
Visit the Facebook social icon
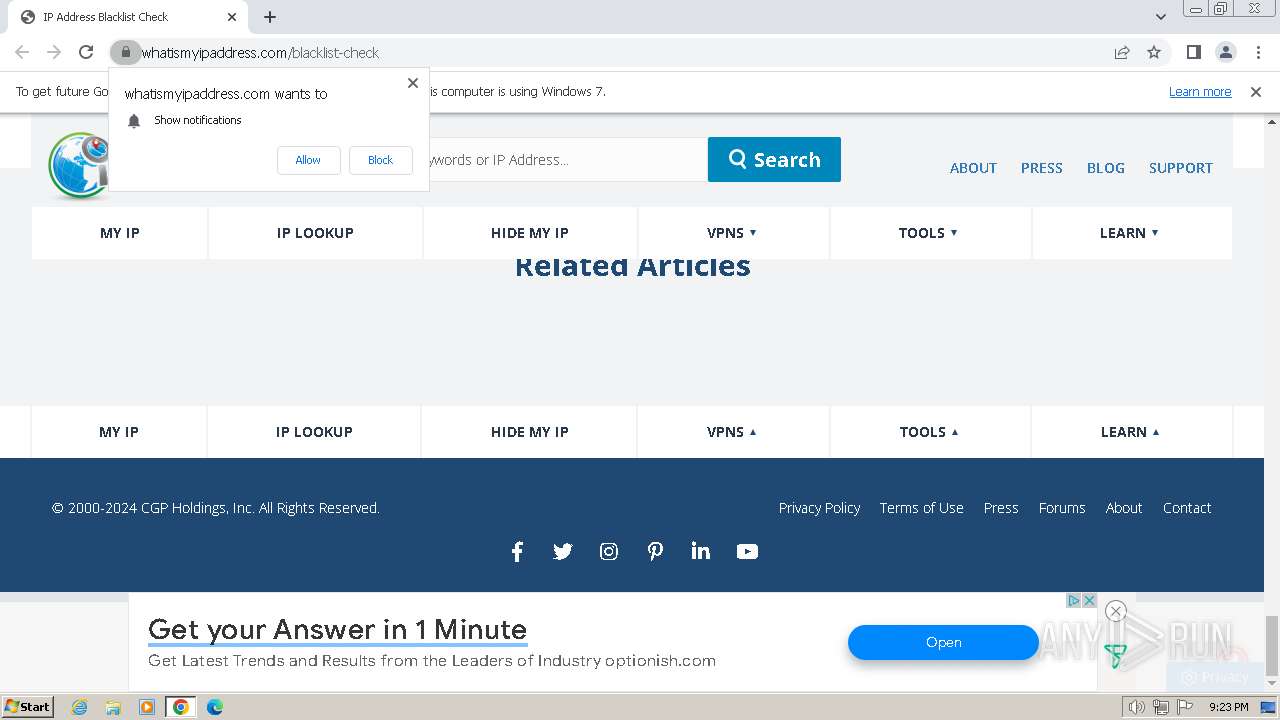click(517, 552)
